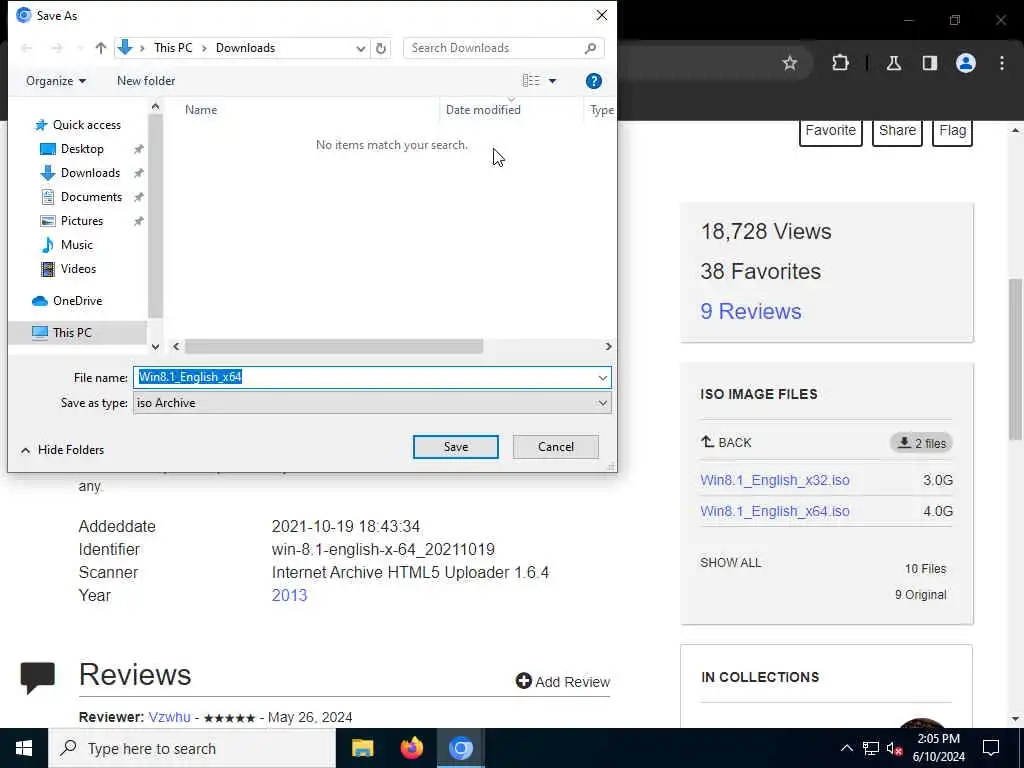Cancel the Save As dialog
Screen dimensions: 1024x768
(x=556, y=447)
